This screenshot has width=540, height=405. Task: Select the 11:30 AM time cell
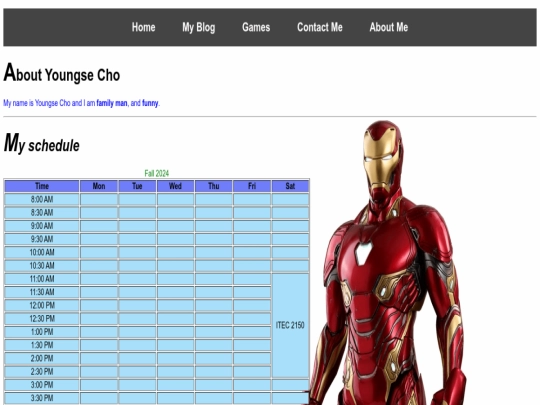(42, 292)
